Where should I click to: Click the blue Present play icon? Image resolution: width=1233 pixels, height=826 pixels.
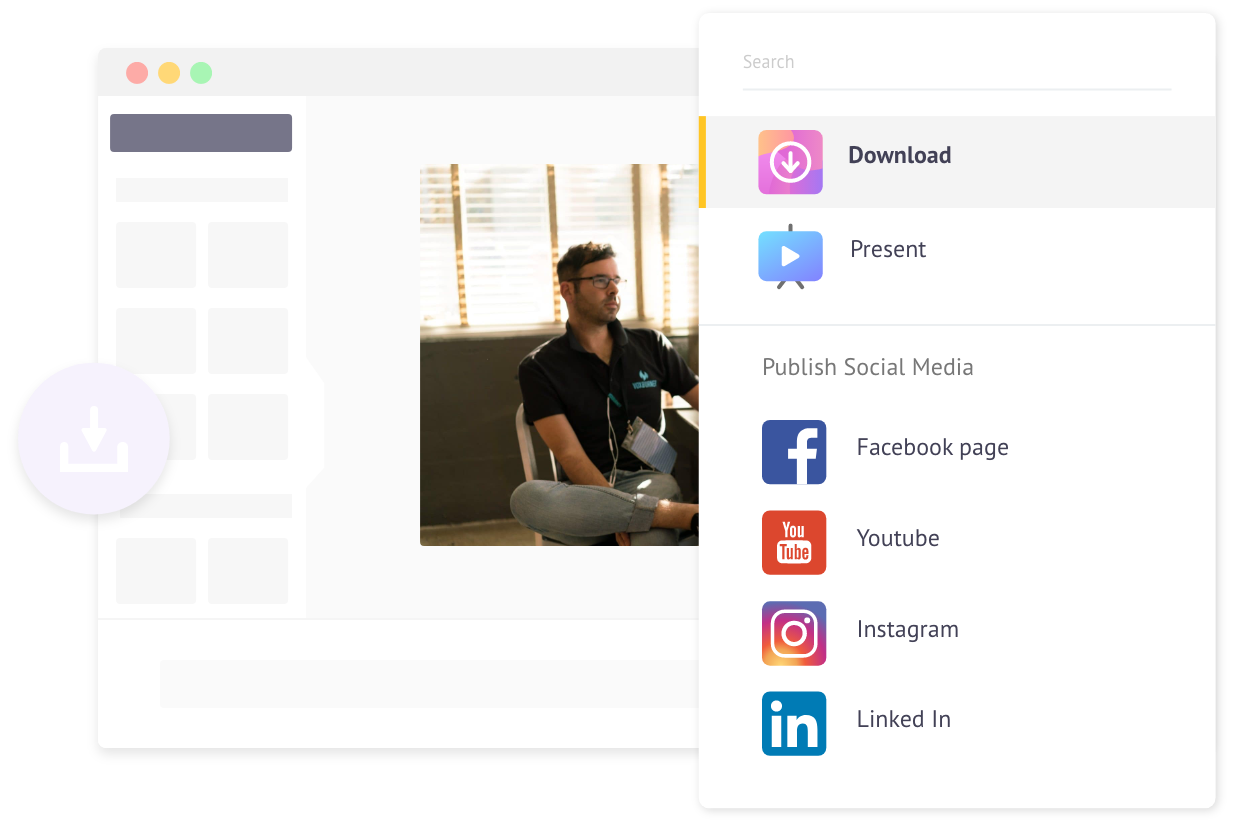[x=790, y=256]
